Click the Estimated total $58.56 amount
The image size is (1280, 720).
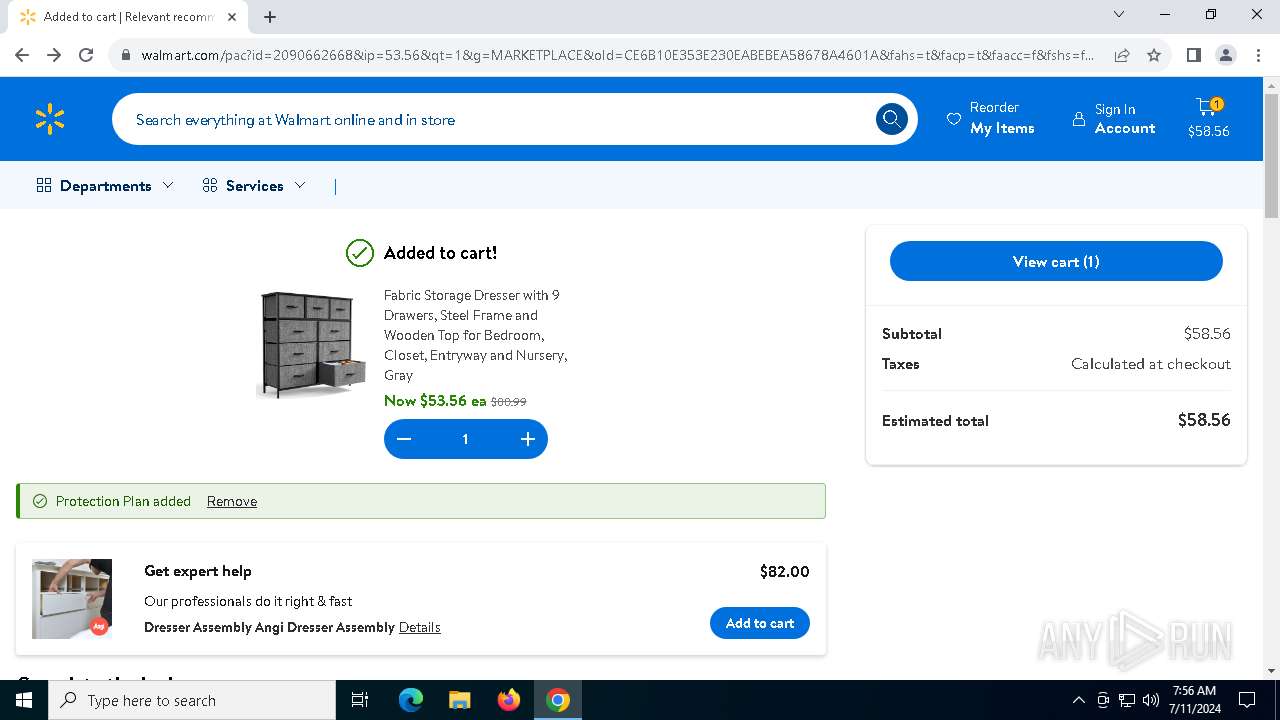coord(1204,420)
